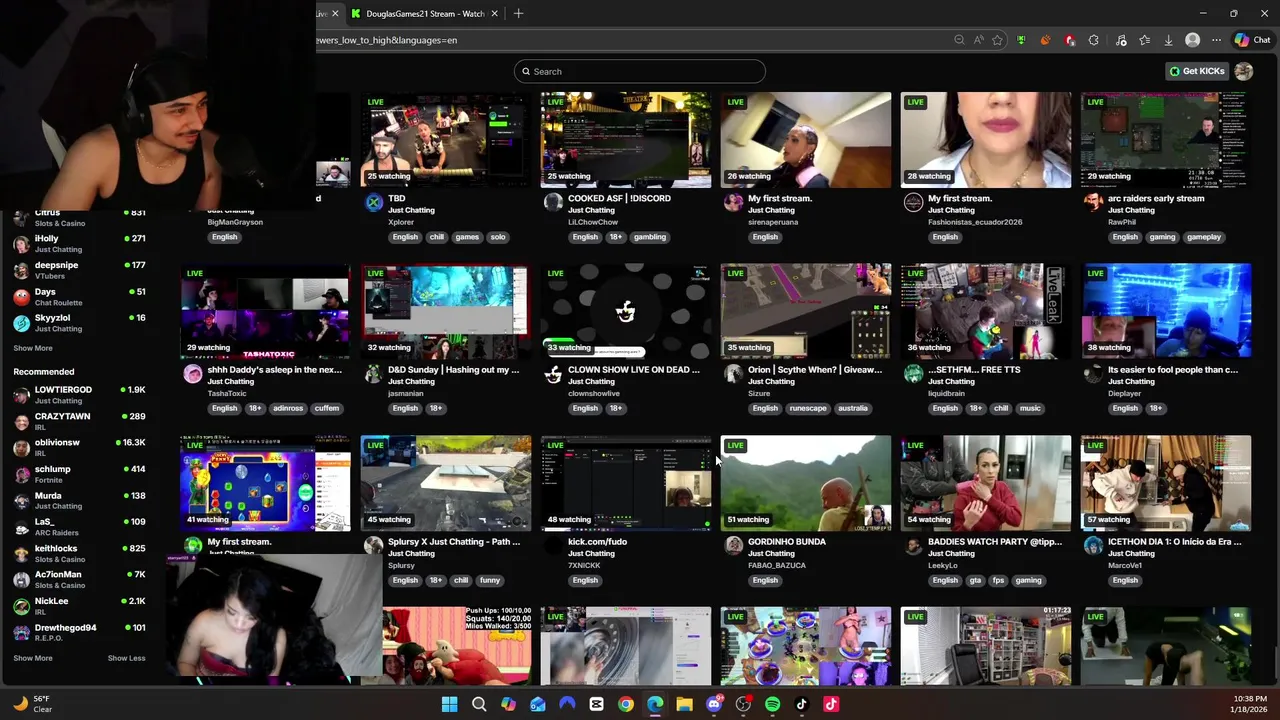Open Windows taskbar search
The image size is (1280, 720).
479,704
